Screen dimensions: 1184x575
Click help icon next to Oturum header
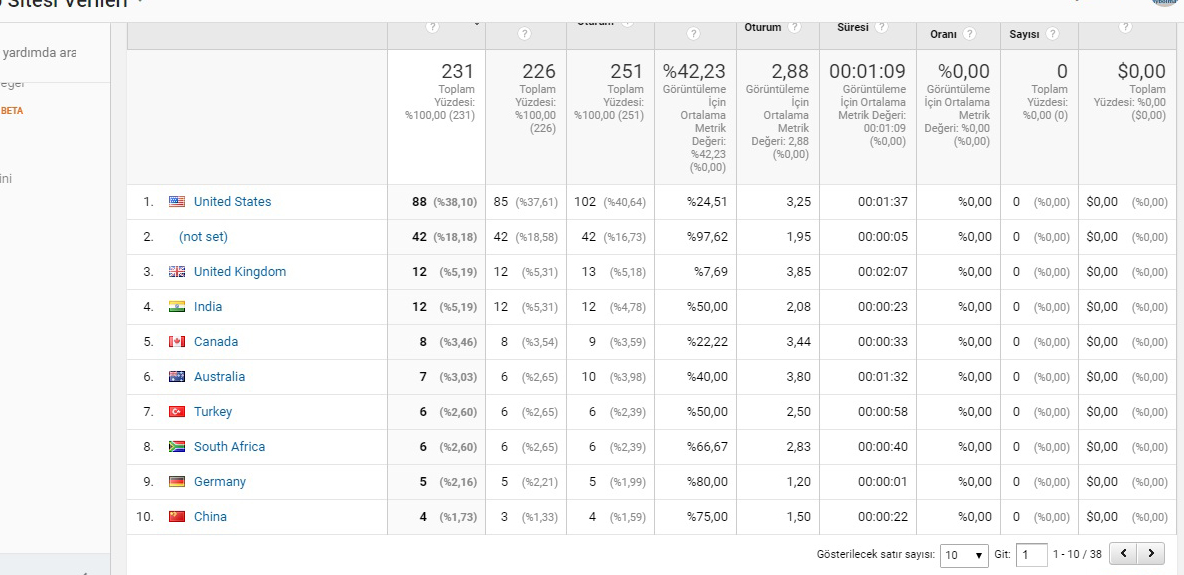(794, 27)
